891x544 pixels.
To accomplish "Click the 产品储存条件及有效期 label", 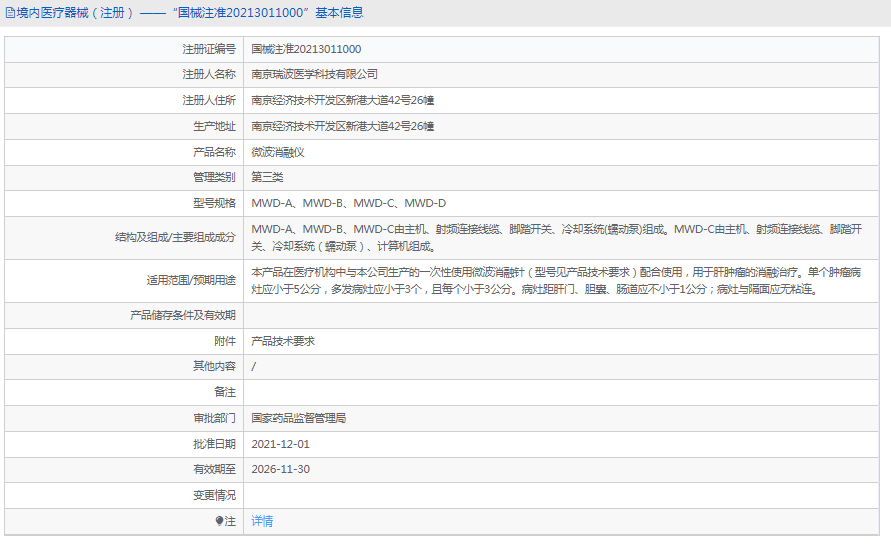I will (182, 315).
